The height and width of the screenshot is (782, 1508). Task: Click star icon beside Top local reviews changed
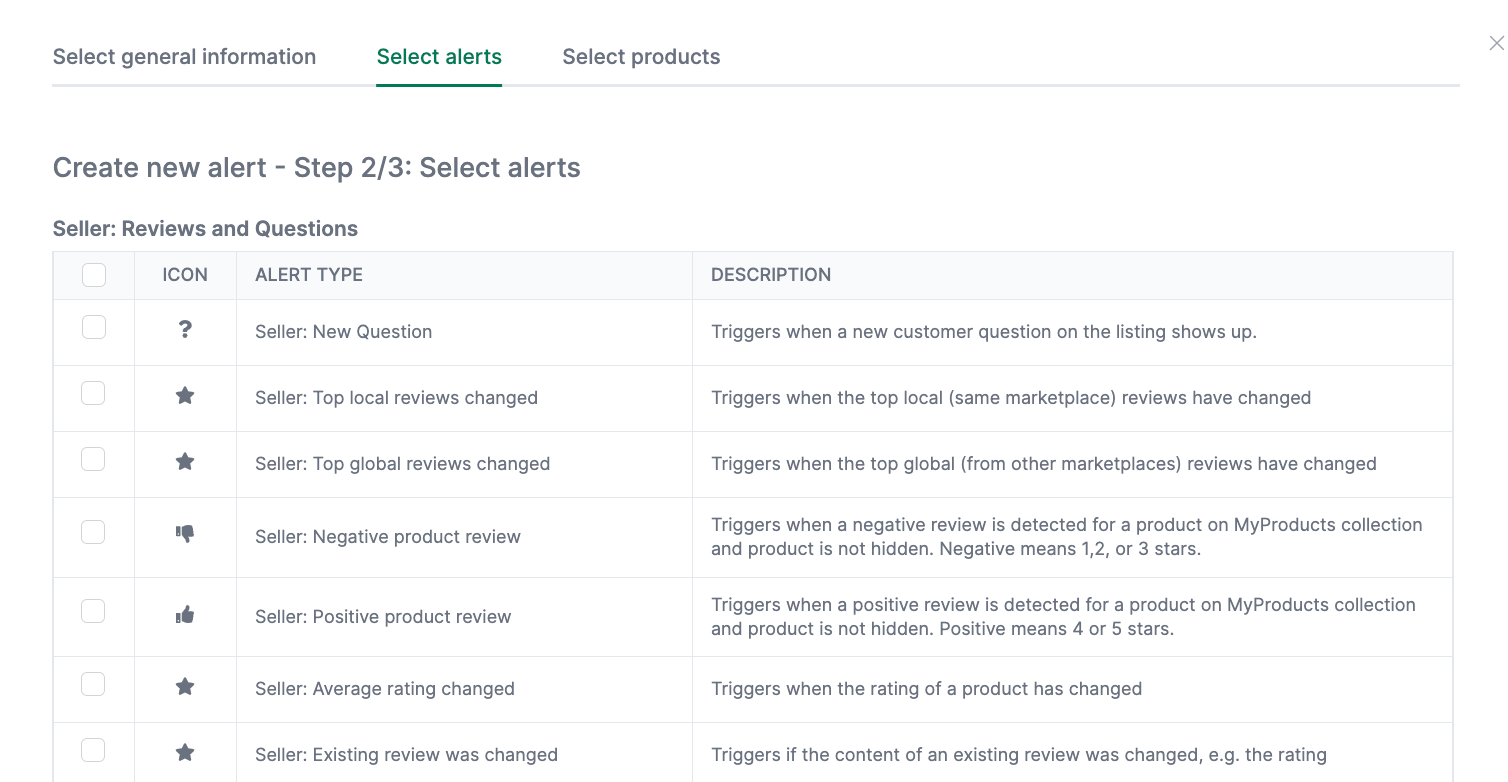[x=185, y=396]
